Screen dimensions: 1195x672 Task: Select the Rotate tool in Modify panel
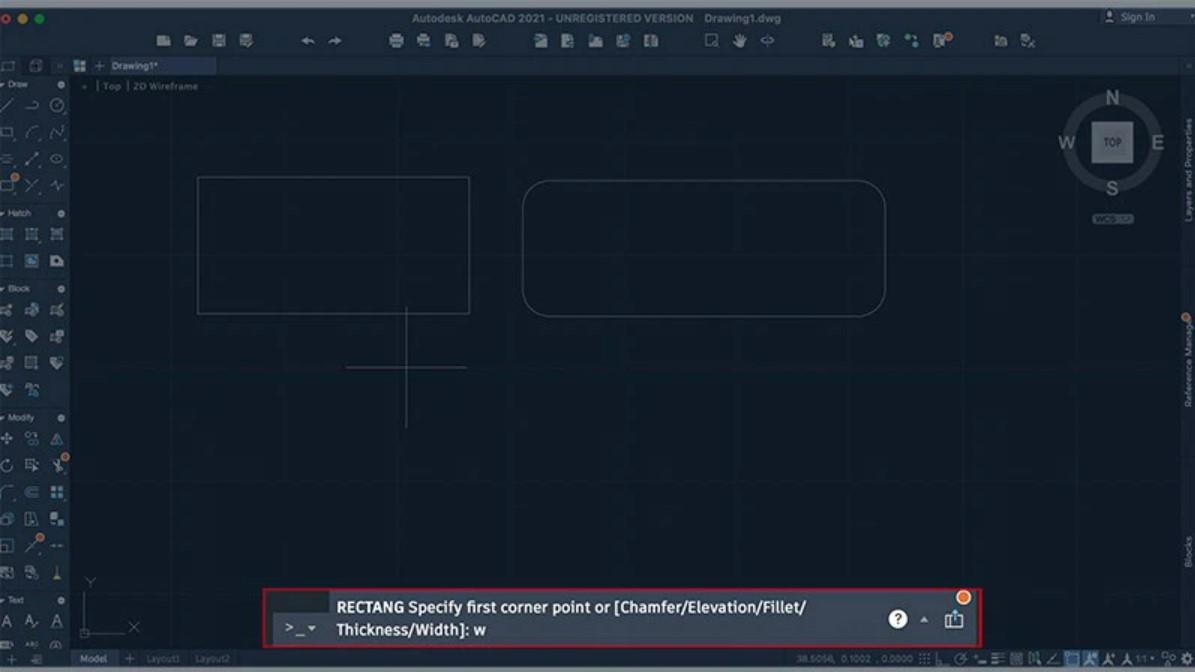7,466
